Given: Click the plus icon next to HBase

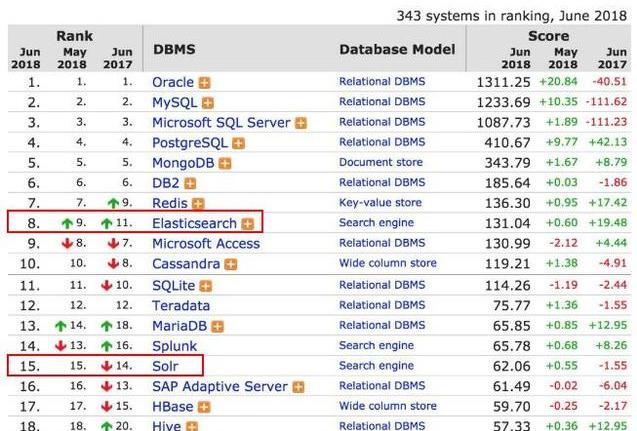Looking at the screenshot, I should point(204,407).
